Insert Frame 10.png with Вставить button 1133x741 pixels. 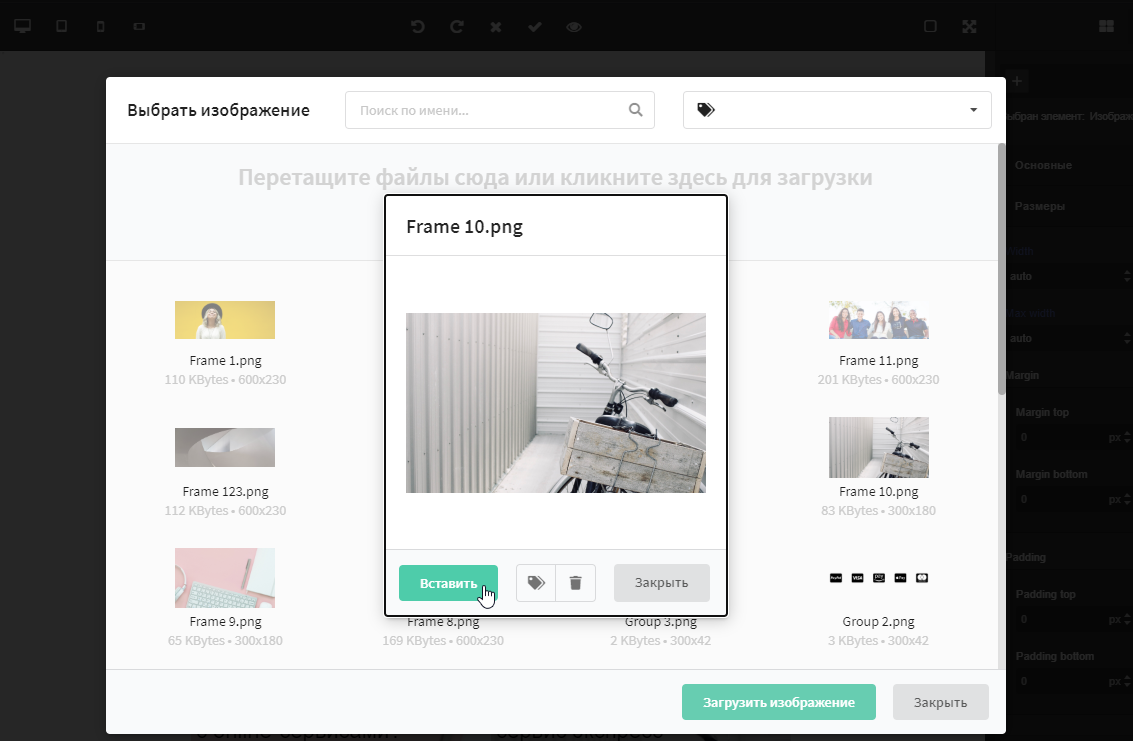point(448,583)
